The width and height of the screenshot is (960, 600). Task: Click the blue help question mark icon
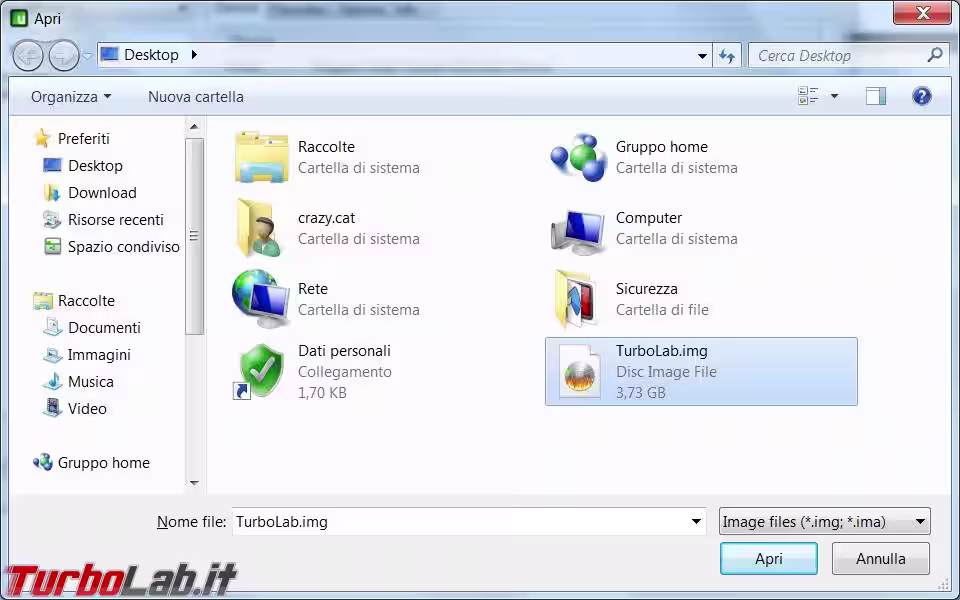coord(921,96)
